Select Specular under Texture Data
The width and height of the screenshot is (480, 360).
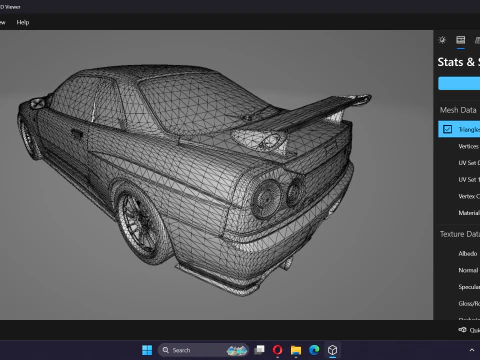[x=469, y=287]
